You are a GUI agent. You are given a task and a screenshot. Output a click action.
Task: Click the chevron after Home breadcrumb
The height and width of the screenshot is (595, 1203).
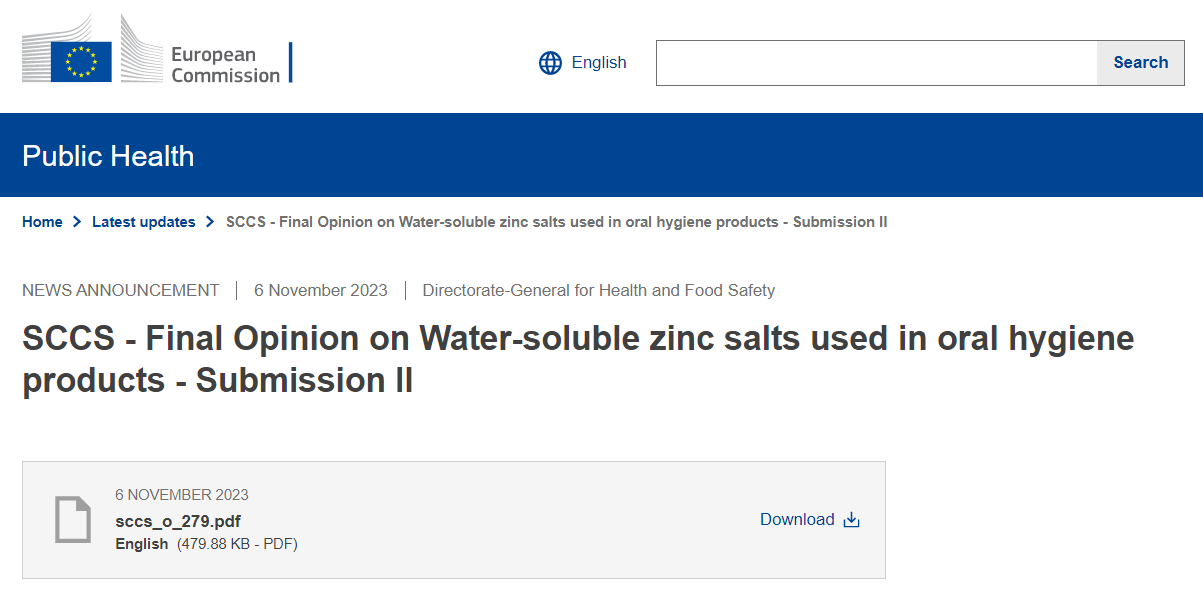77,222
